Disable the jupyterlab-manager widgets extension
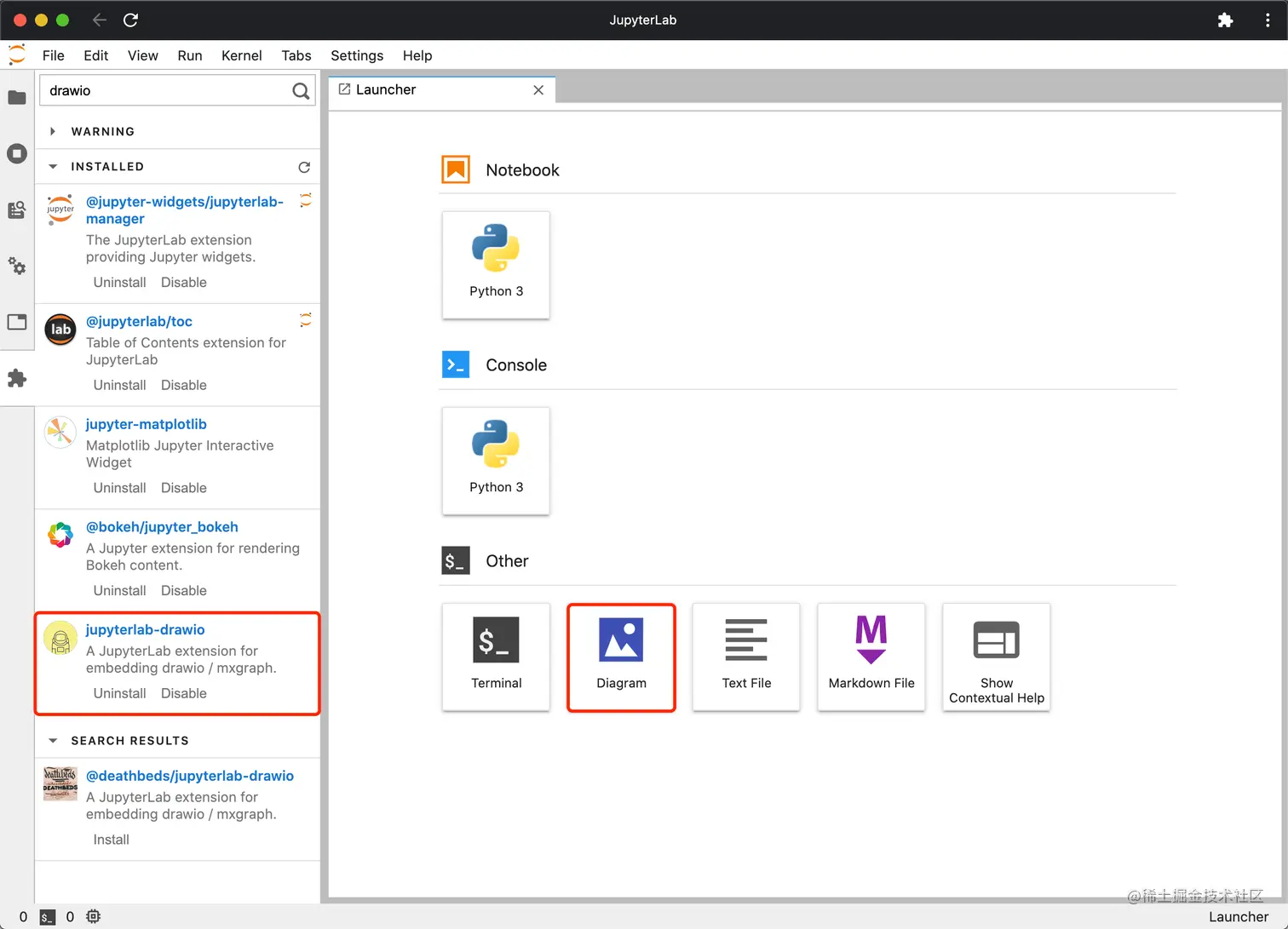 (184, 283)
